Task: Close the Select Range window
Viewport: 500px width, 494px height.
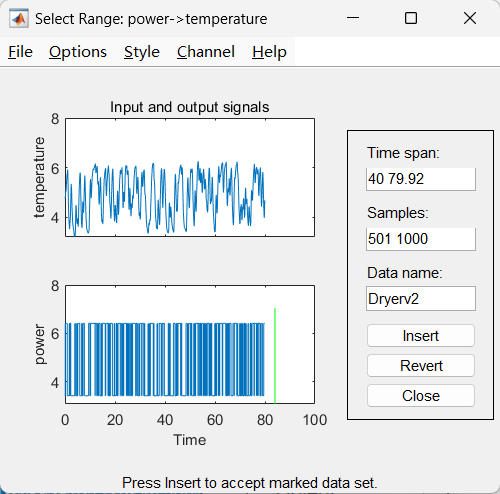Action: click(470, 18)
